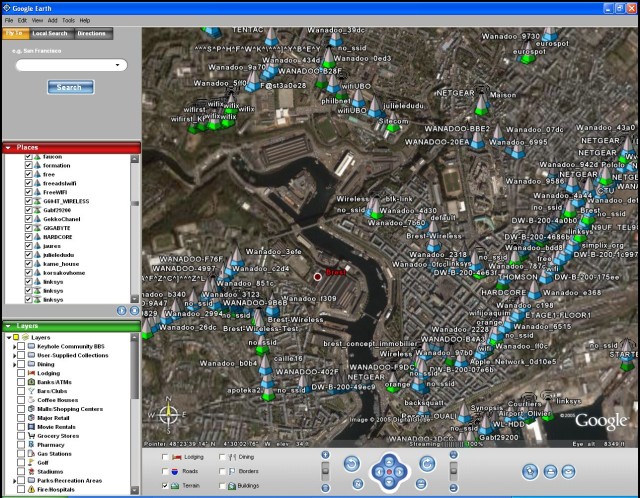Switch to the Directions tab
The height and width of the screenshot is (498, 640).
click(x=91, y=33)
